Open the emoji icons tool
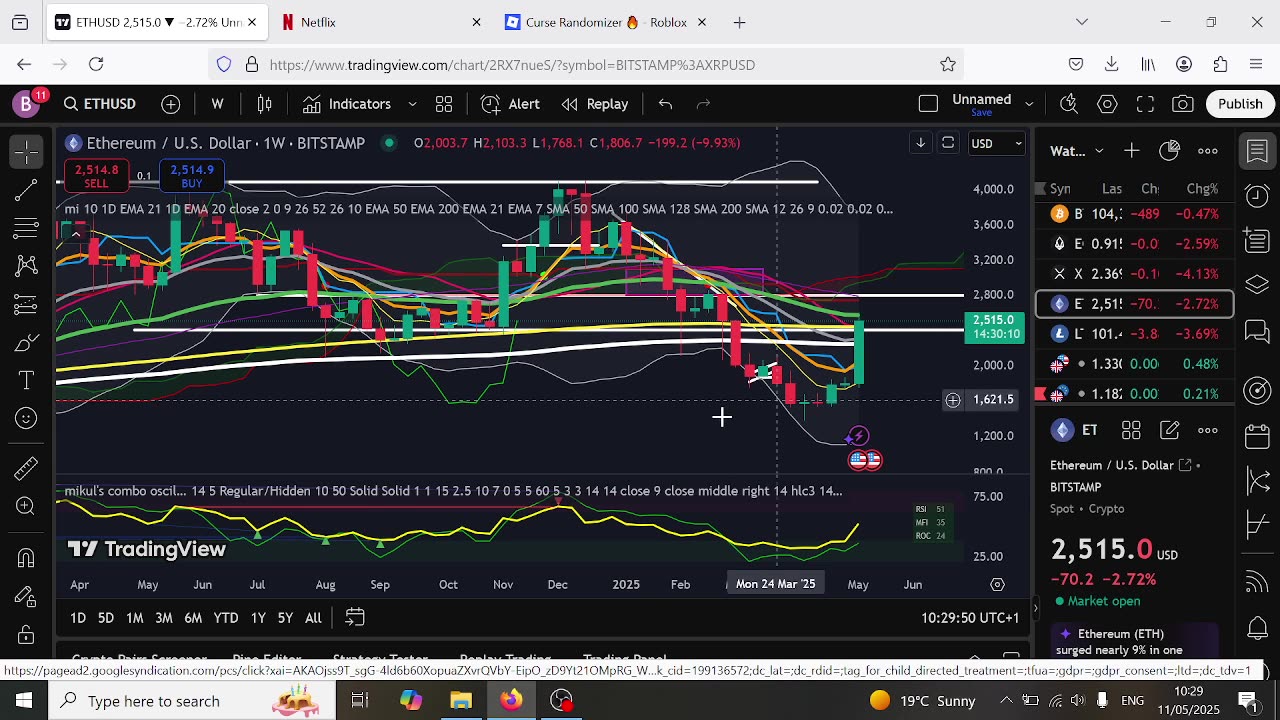The image size is (1280, 720). (x=27, y=419)
